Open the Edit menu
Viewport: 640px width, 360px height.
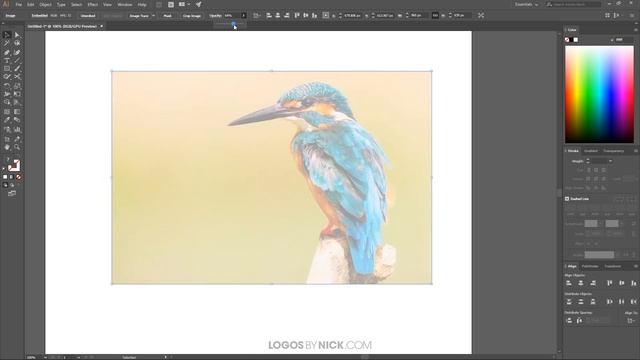[x=31, y=4]
